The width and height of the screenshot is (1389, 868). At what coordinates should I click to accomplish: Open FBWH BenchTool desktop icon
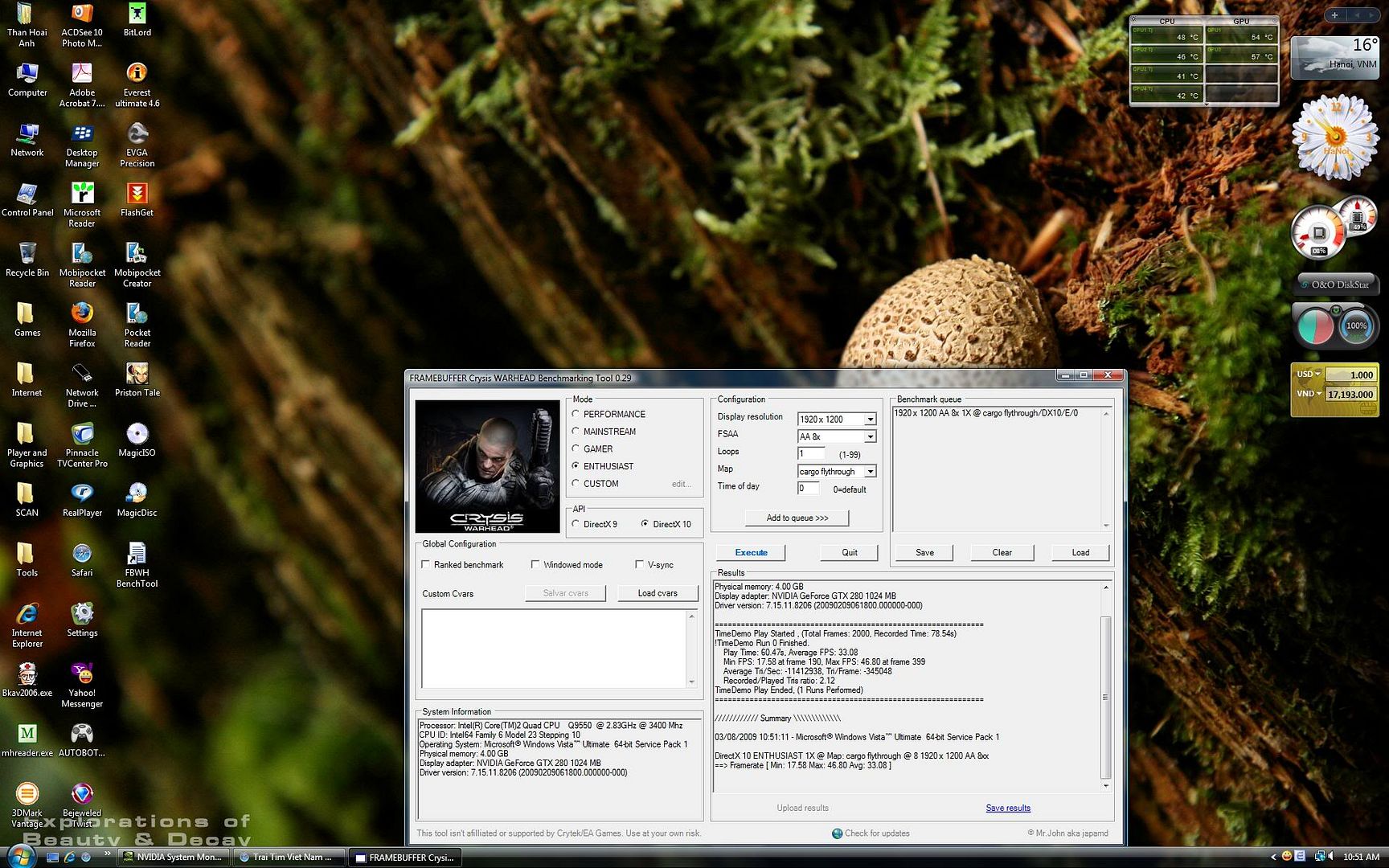point(137,565)
